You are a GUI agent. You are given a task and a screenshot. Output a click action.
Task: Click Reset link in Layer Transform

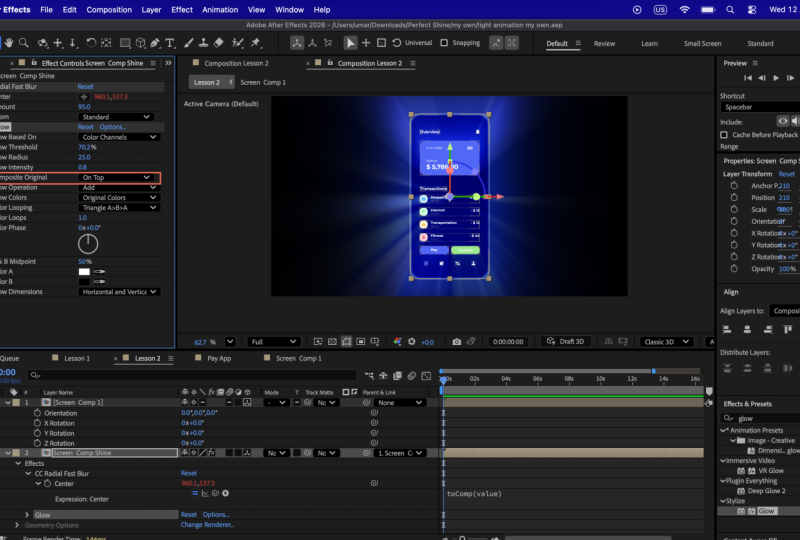pos(786,174)
